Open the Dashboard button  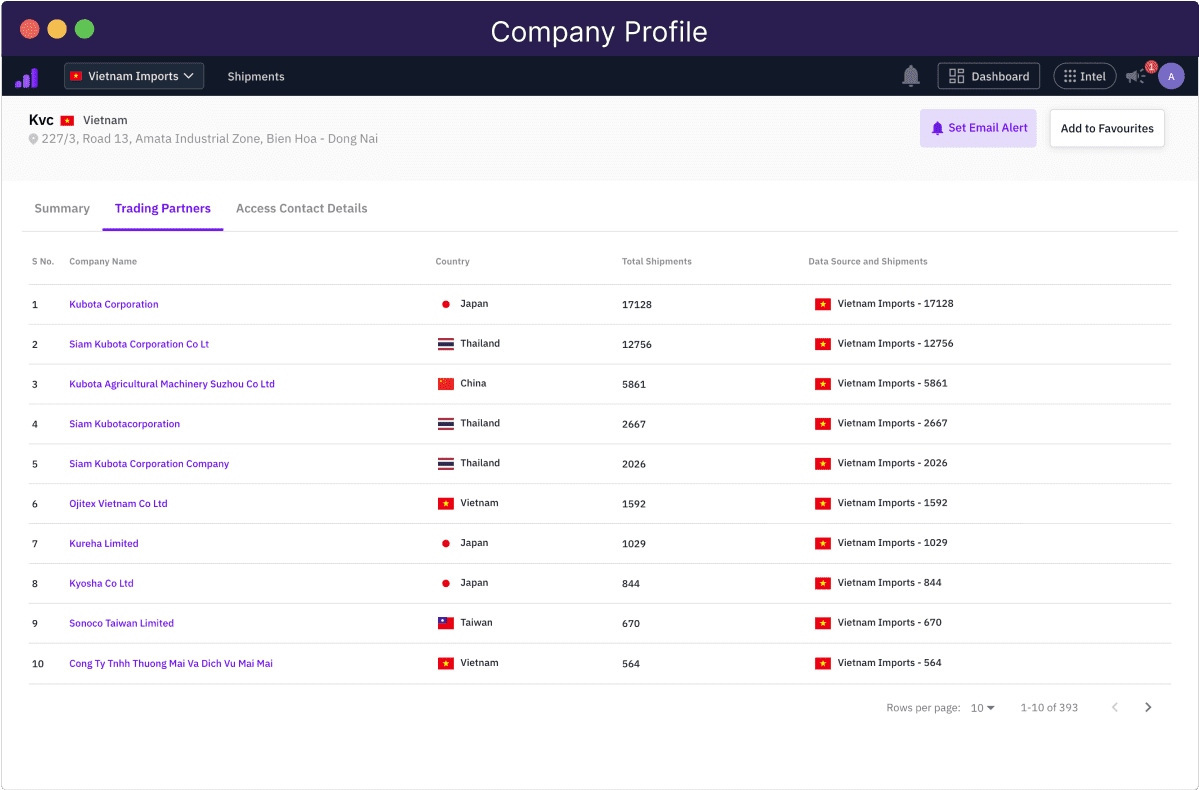[989, 76]
